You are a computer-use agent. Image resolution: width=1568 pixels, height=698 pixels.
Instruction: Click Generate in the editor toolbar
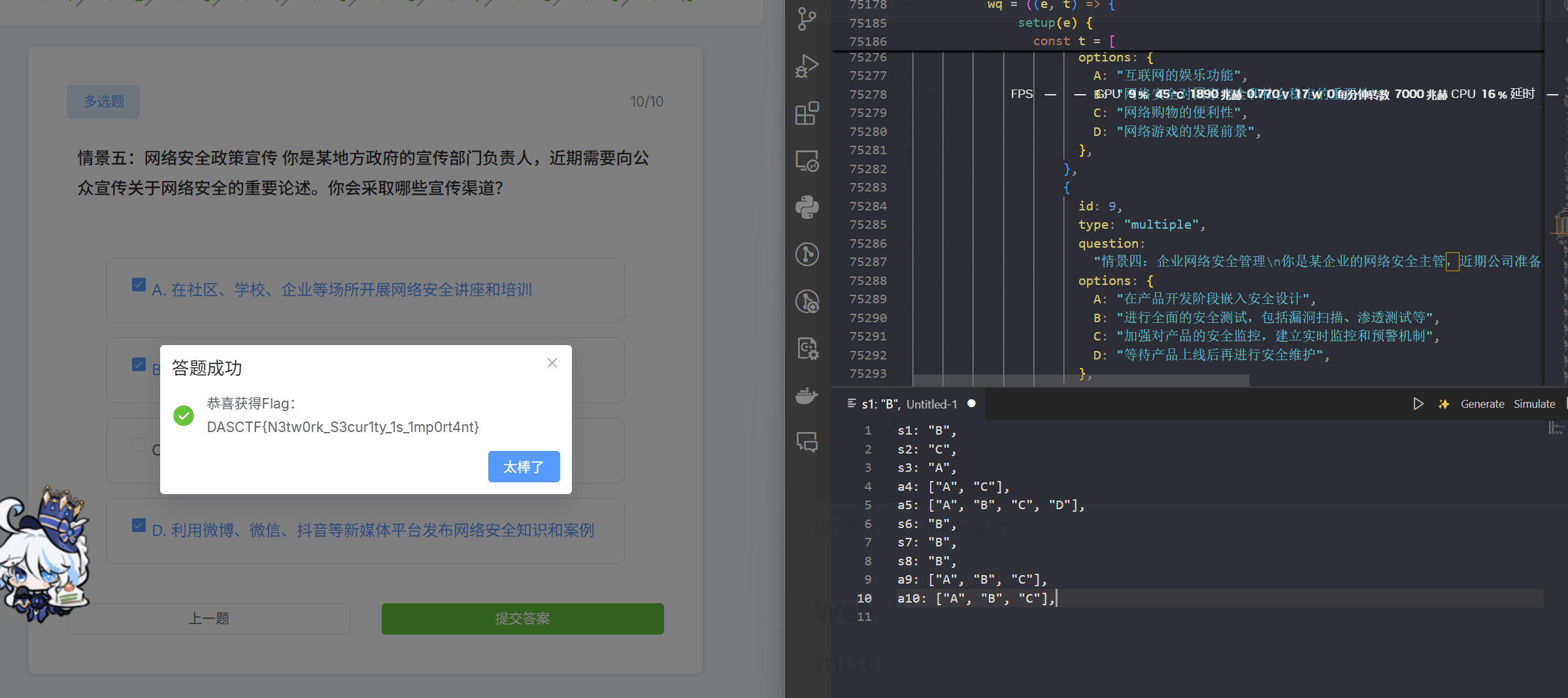[1482, 404]
